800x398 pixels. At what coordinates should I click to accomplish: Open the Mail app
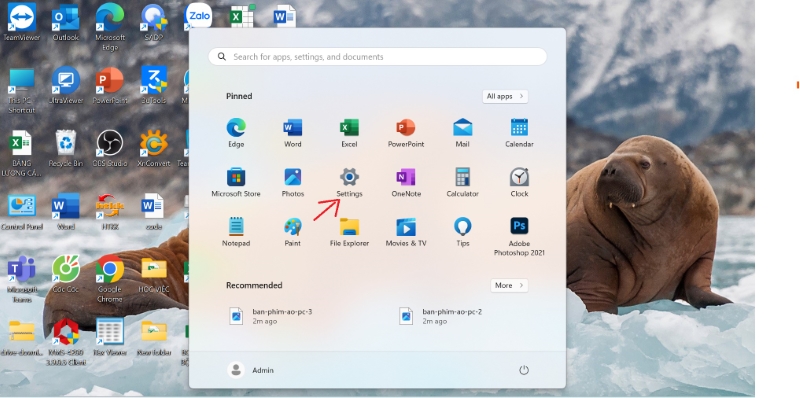pos(462,133)
